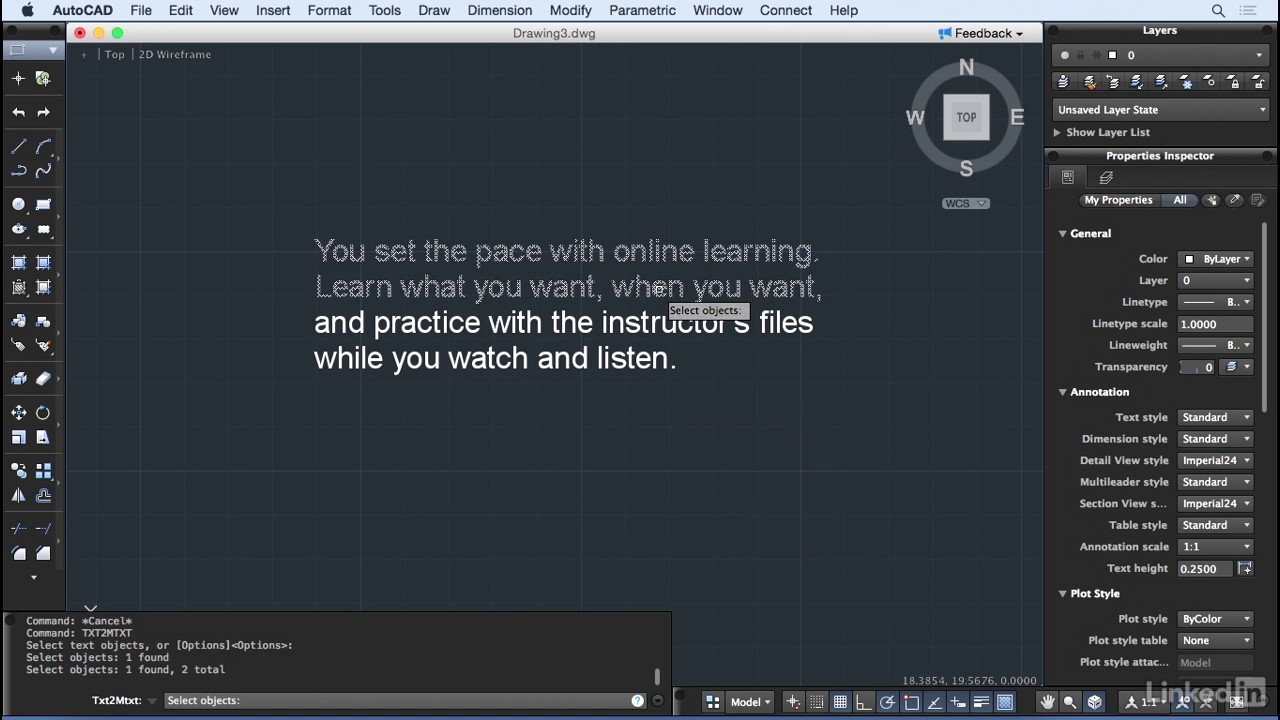
Task: Open the Color ByLayer dropdown
Action: click(x=1215, y=259)
